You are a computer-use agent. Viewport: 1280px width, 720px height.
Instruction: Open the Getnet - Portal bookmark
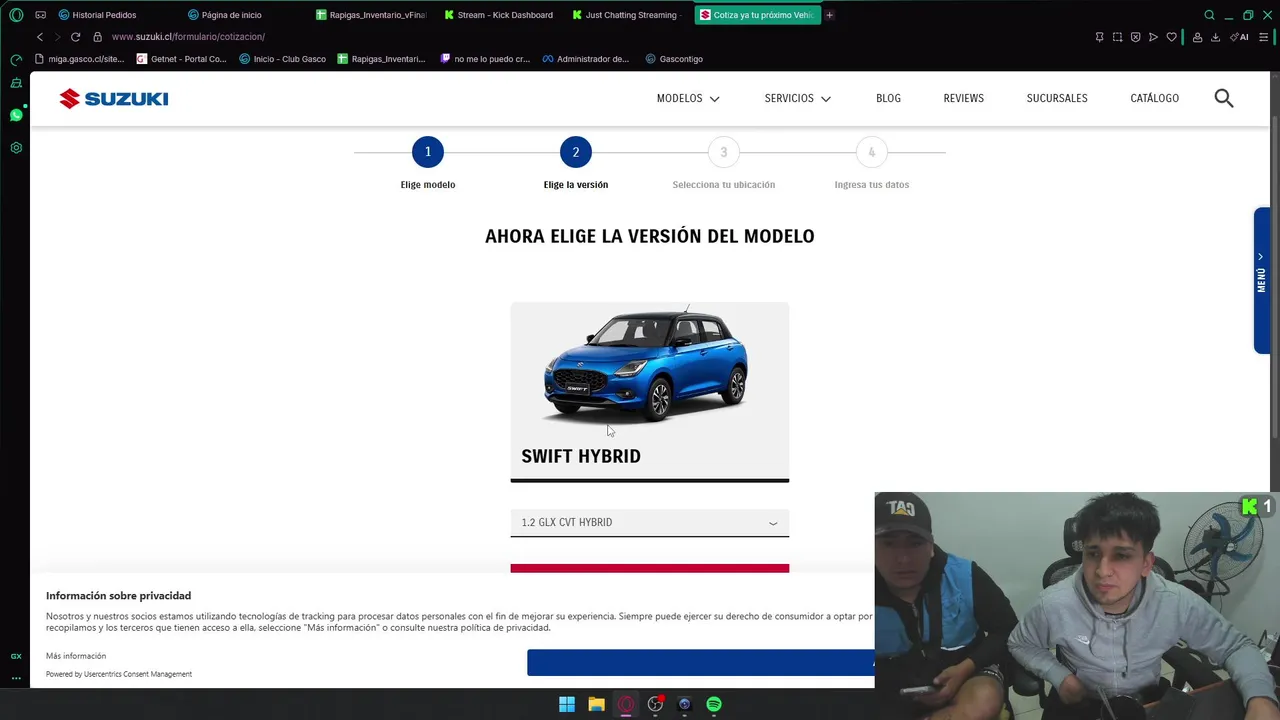tap(182, 59)
